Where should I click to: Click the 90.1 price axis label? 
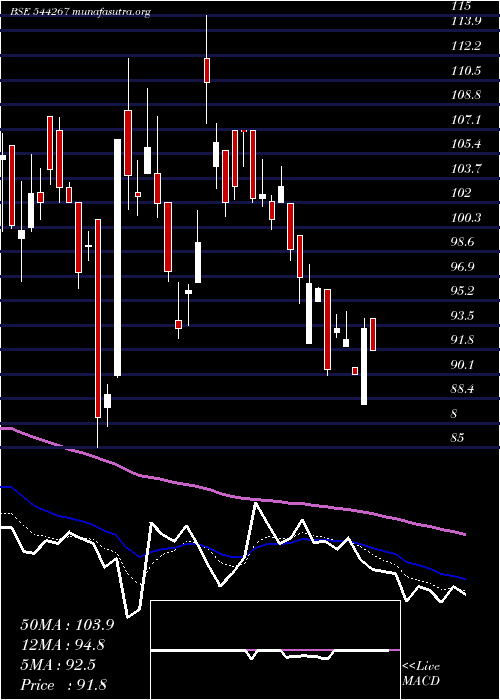point(463,365)
